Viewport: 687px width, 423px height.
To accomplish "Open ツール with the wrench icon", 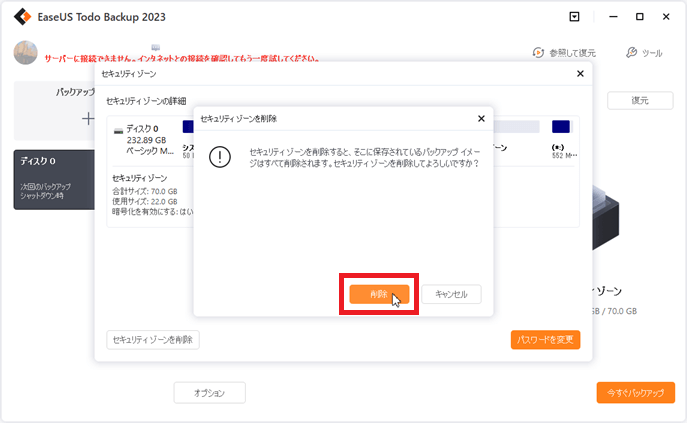I will coord(644,52).
